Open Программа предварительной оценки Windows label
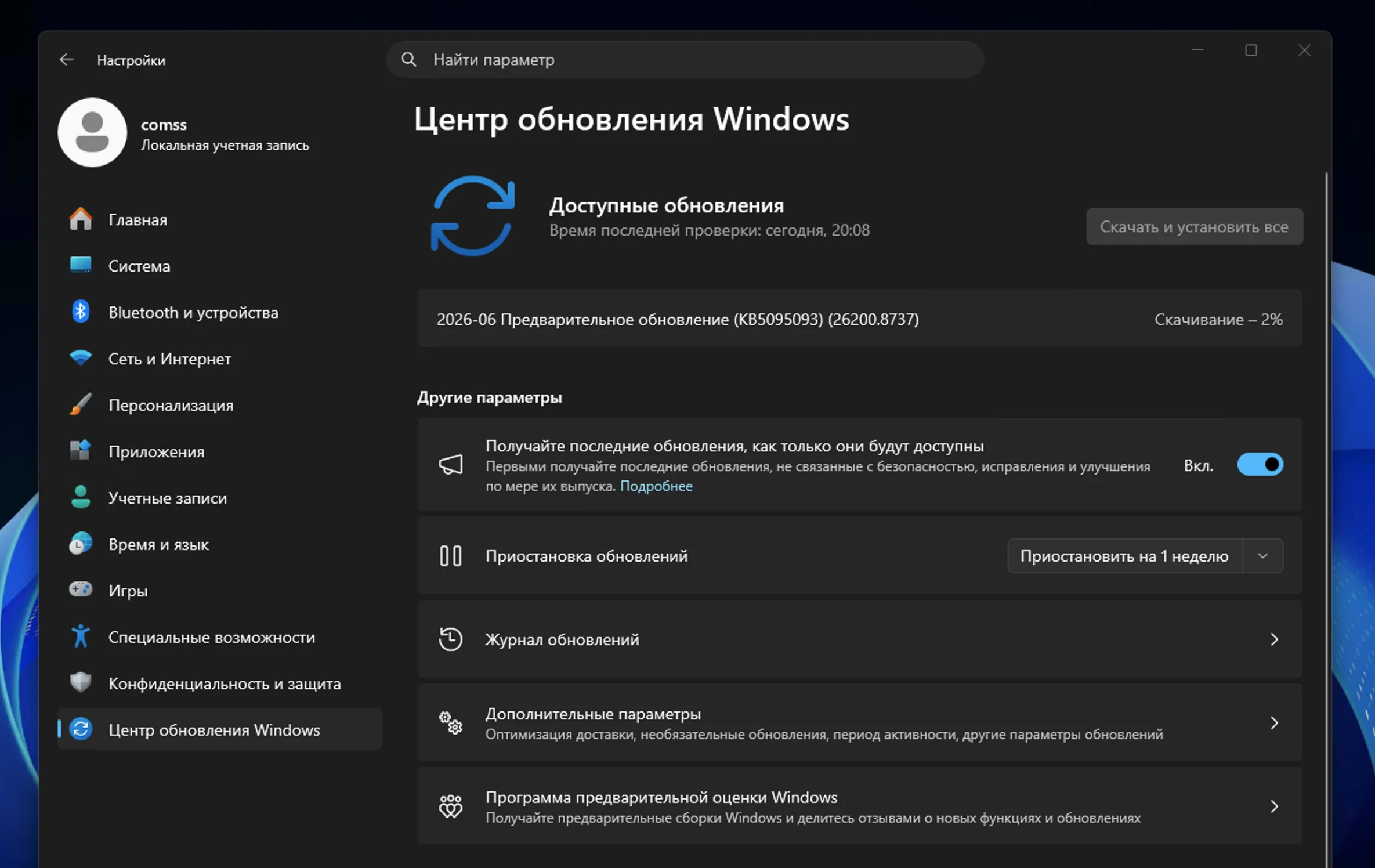Image resolution: width=1375 pixels, height=868 pixels. point(661,797)
